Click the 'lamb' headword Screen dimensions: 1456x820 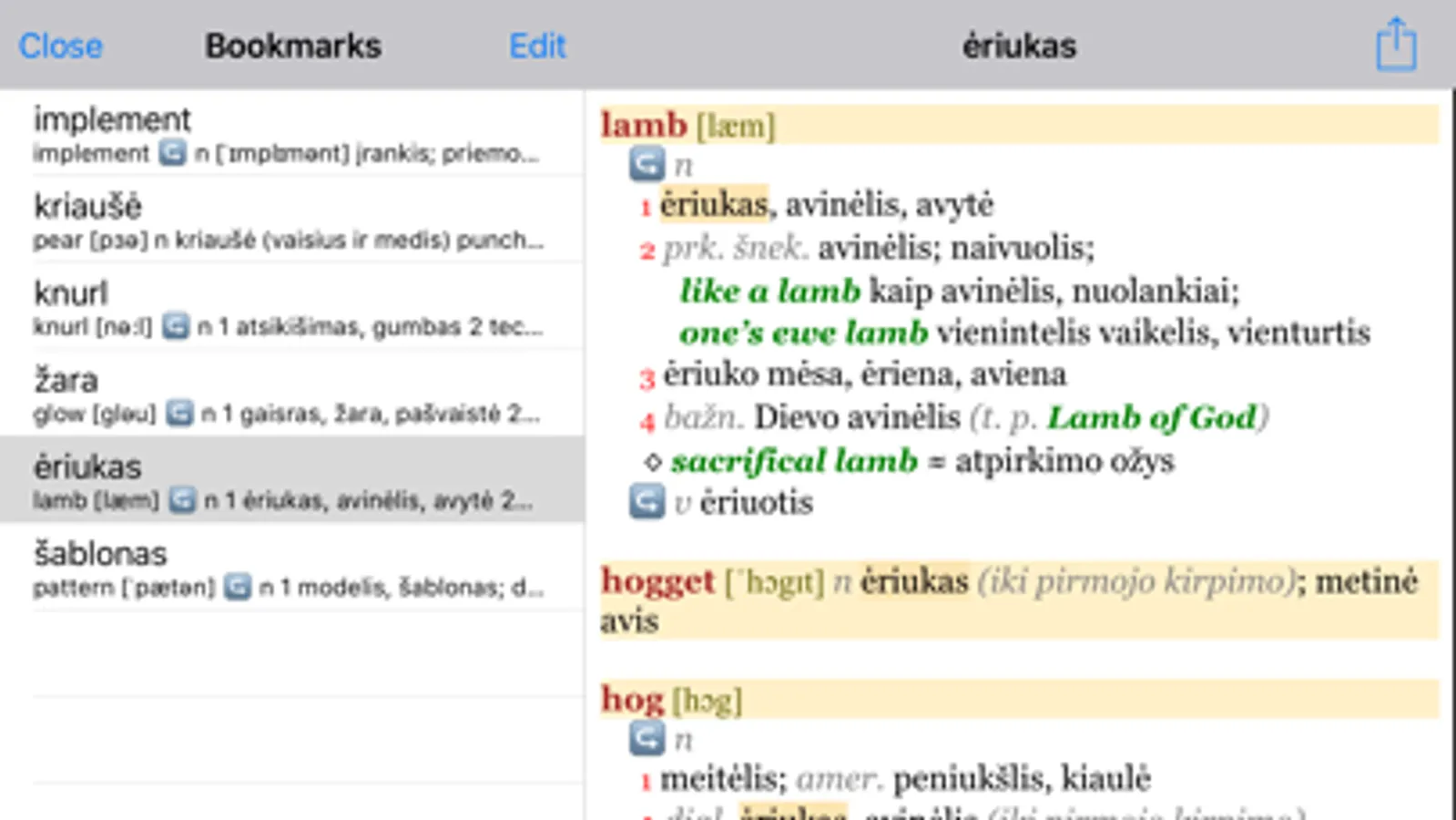tap(644, 125)
